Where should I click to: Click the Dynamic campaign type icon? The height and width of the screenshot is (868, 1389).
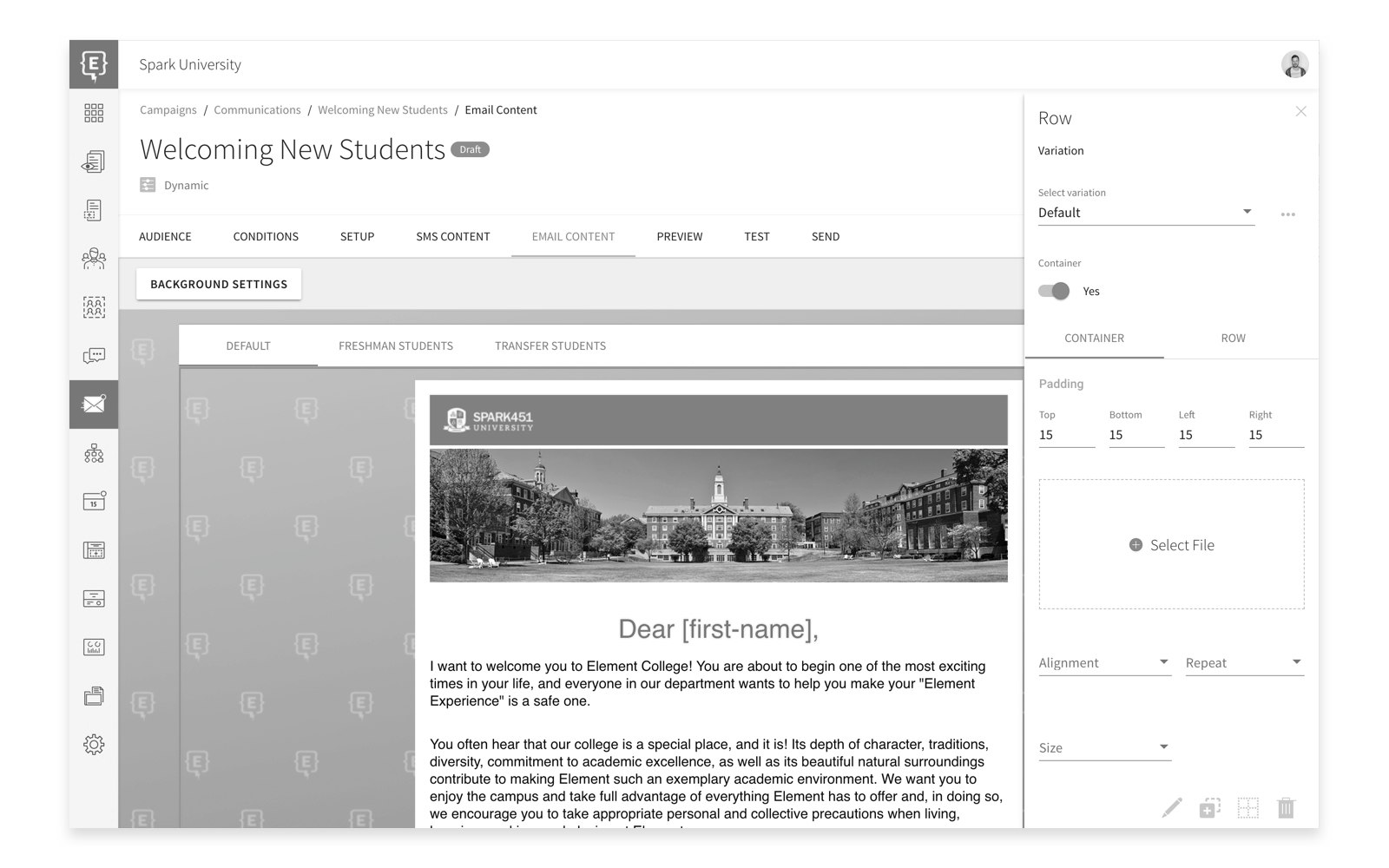[x=148, y=185]
